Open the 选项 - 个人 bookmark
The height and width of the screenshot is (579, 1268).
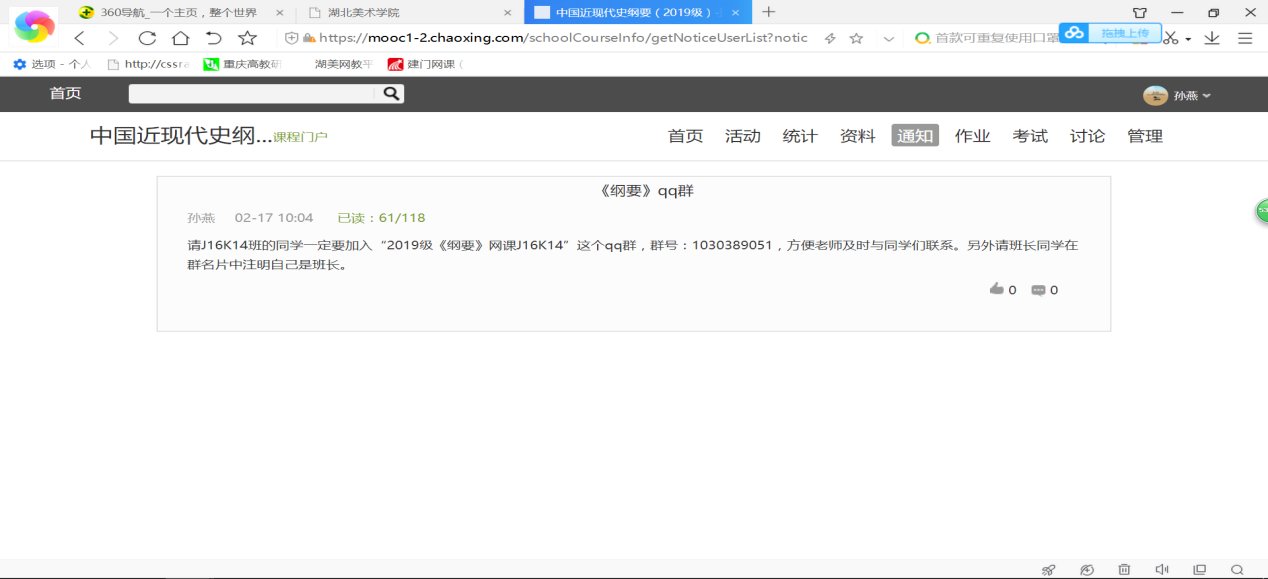tap(52, 64)
